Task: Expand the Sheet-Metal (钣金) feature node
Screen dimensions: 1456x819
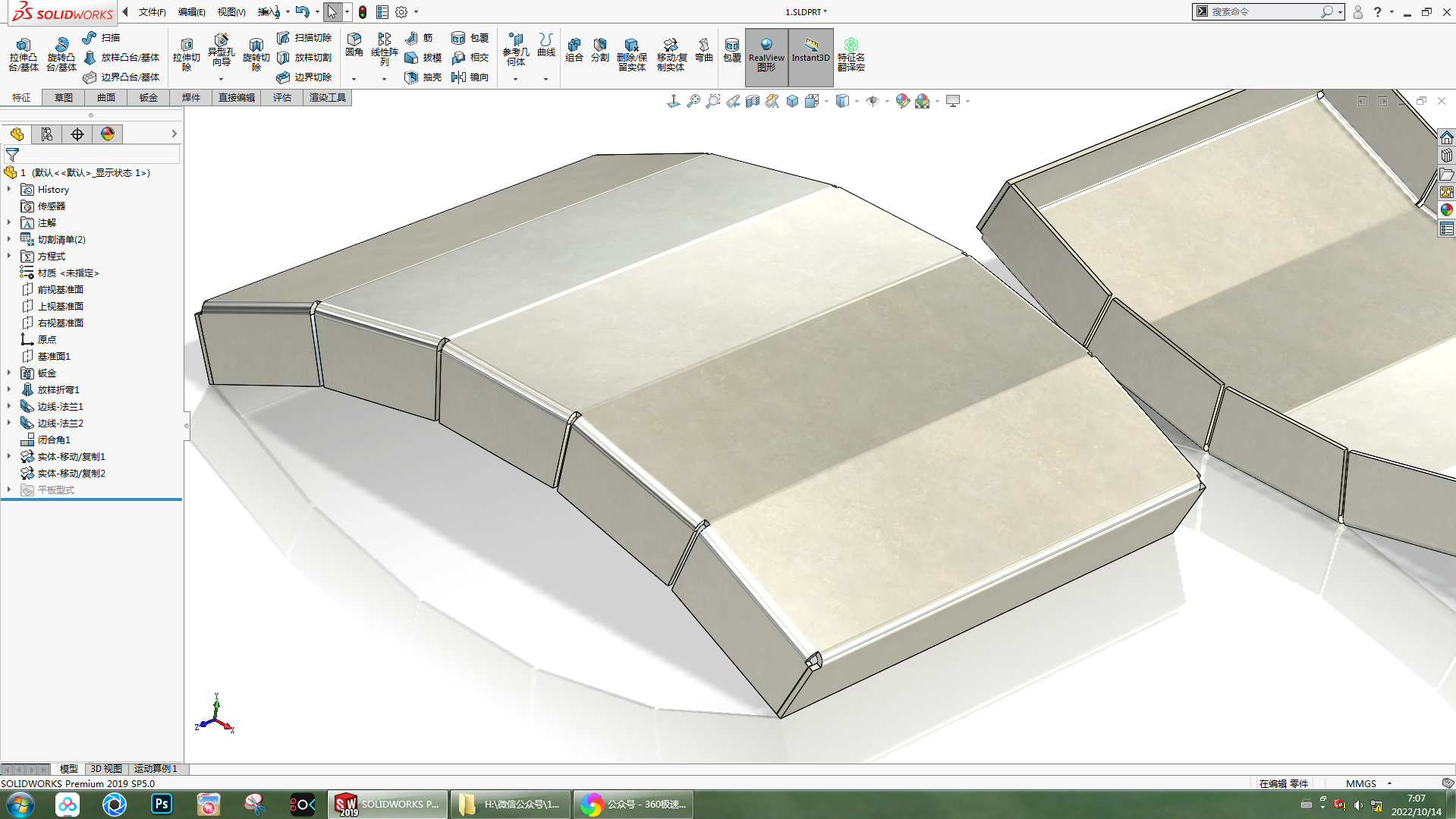Action: click(9, 373)
